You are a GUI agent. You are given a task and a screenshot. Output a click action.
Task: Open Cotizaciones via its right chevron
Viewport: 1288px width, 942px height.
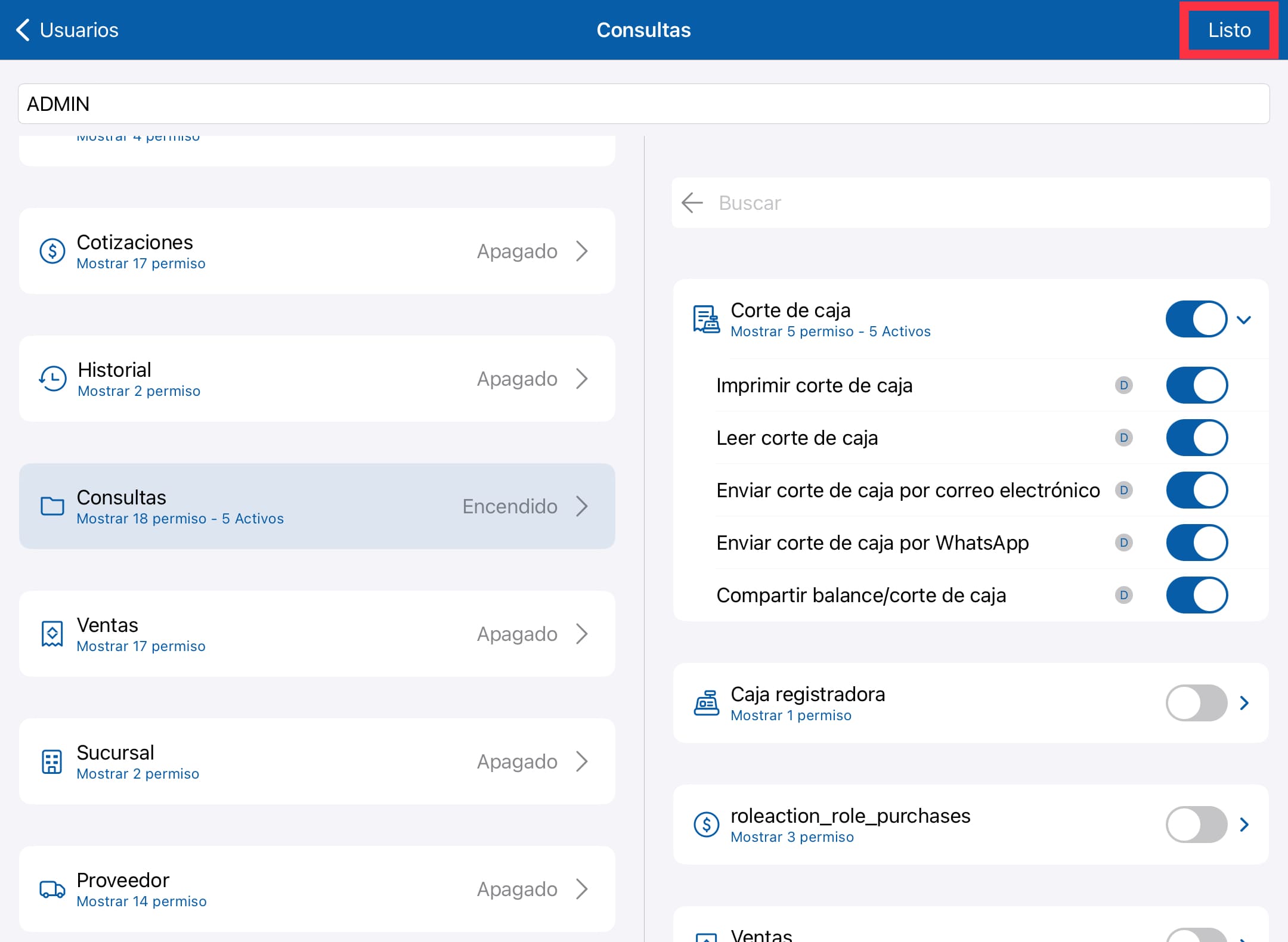coord(582,251)
